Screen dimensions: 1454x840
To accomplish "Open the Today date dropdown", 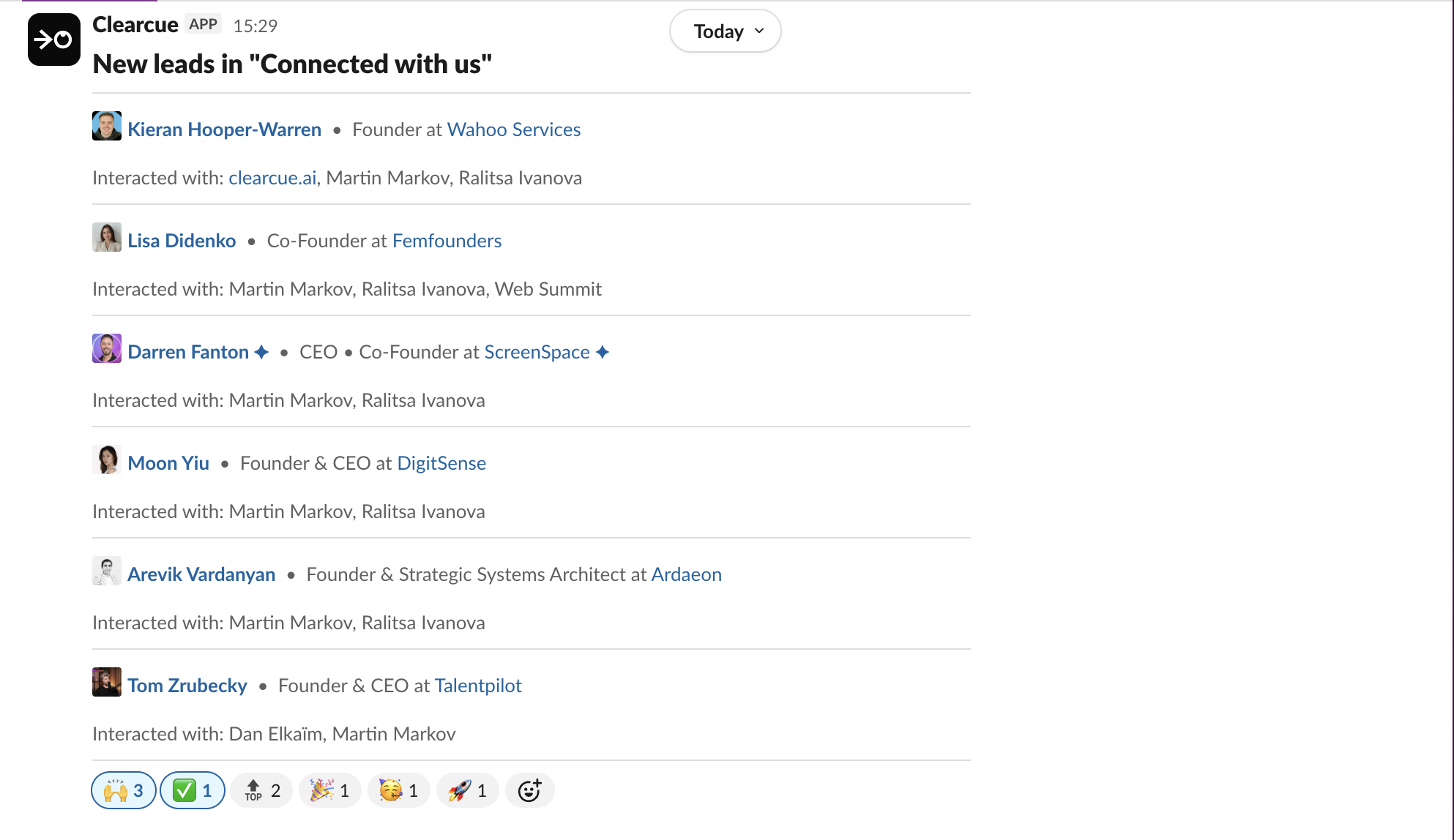I will (x=724, y=31).
